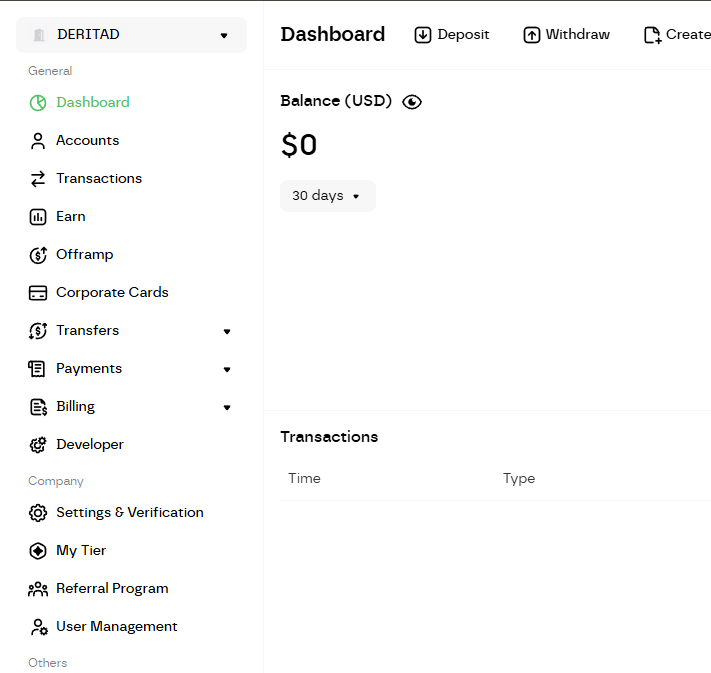Click the Referral Program people icon
The height and width of the screenshot is (673, 711).
[38, 589]
